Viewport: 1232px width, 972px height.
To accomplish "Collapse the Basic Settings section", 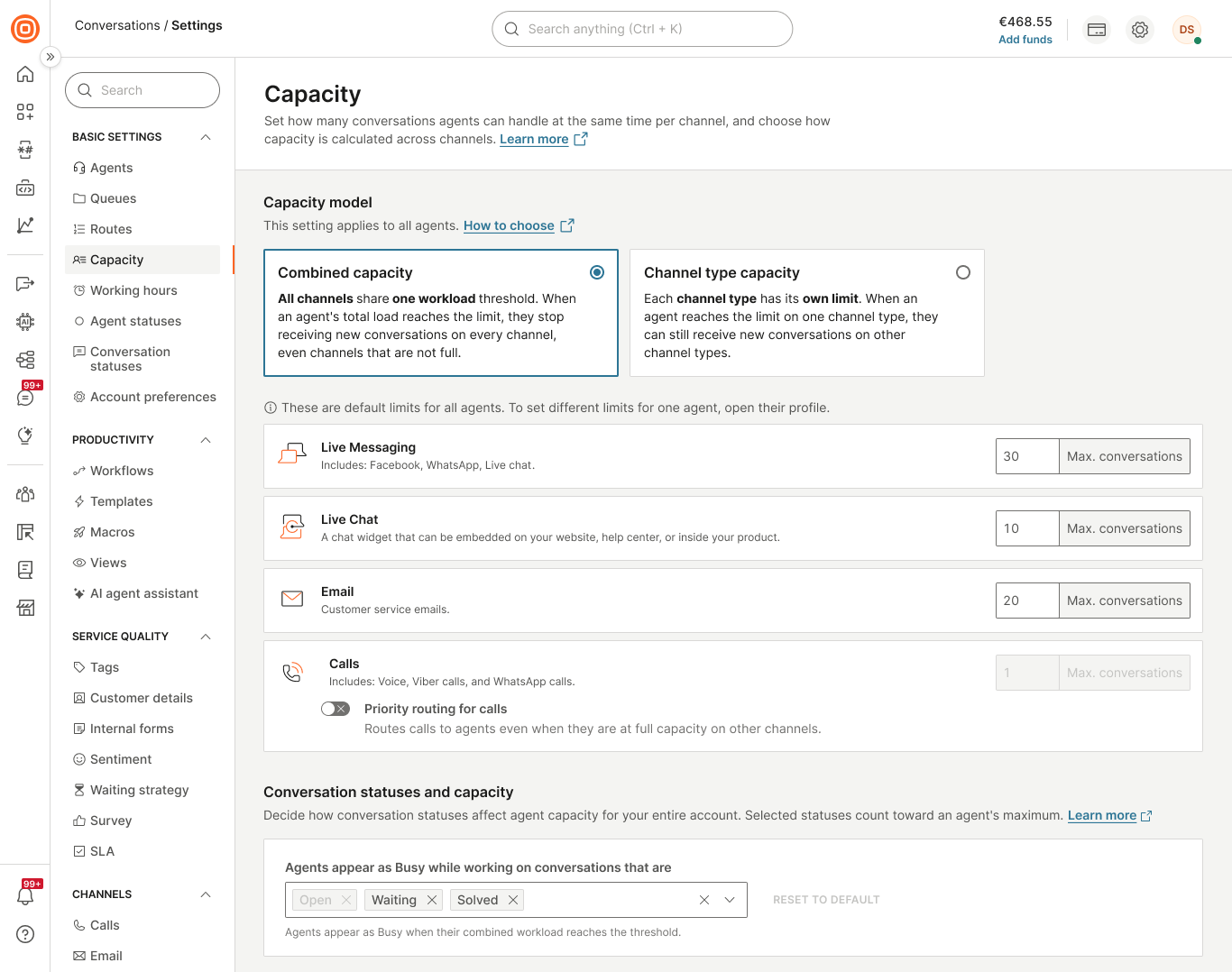I will click(x=206, y=137).
